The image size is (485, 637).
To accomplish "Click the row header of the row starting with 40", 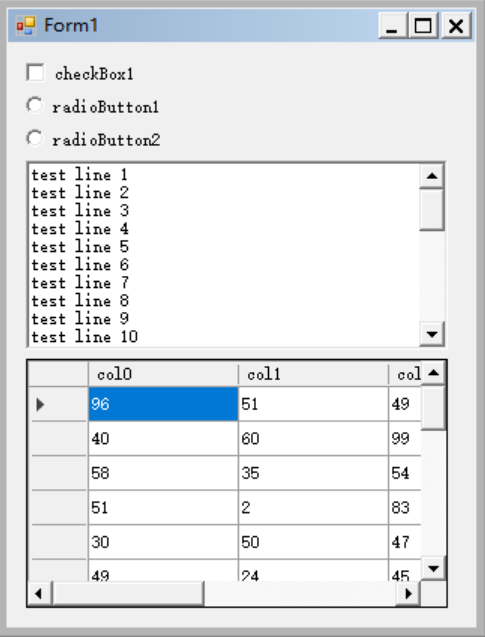I will (x=58, y=438).
